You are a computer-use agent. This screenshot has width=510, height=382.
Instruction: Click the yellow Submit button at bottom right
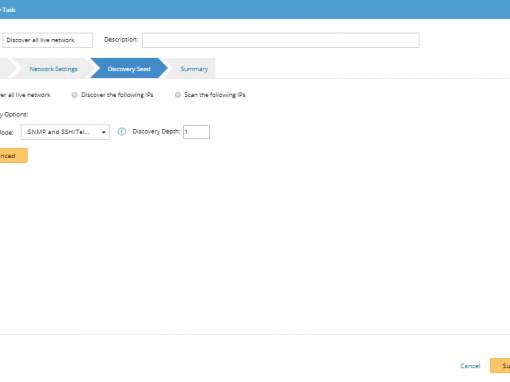tap(500, 366)
